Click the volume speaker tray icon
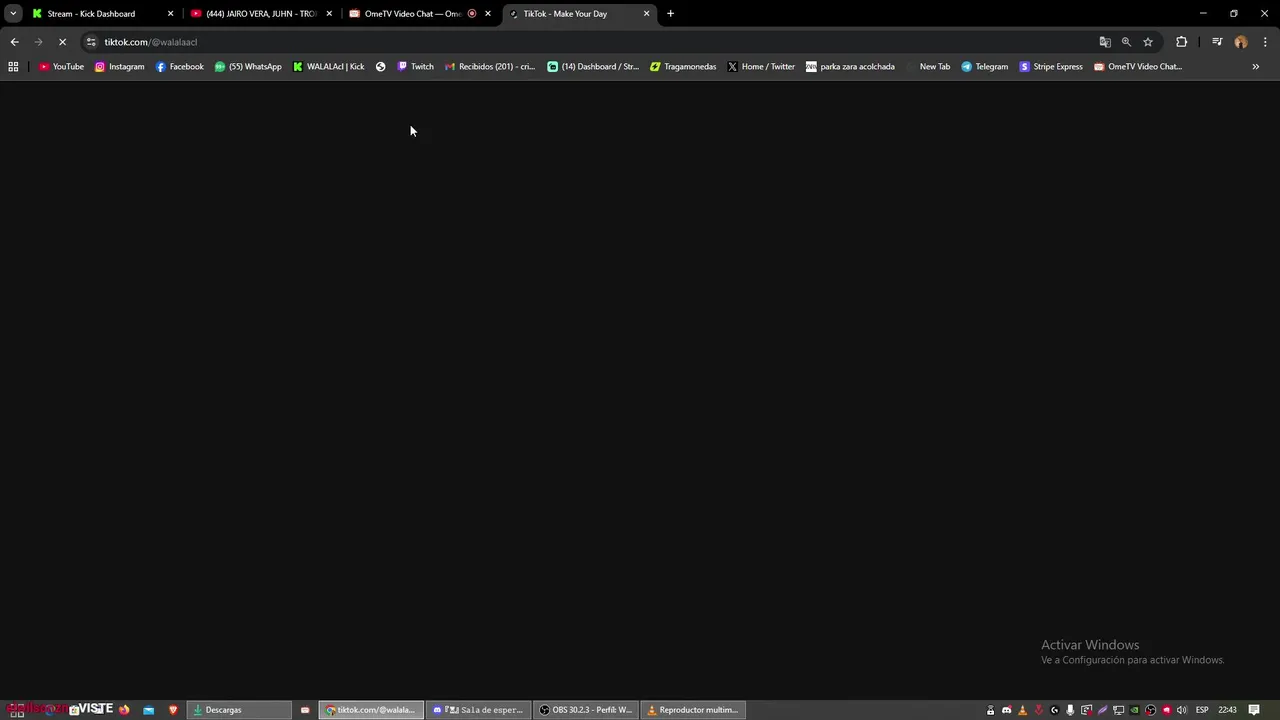Image resolution: width=1280 pixels, height=720 pixels. point(1181,710)
